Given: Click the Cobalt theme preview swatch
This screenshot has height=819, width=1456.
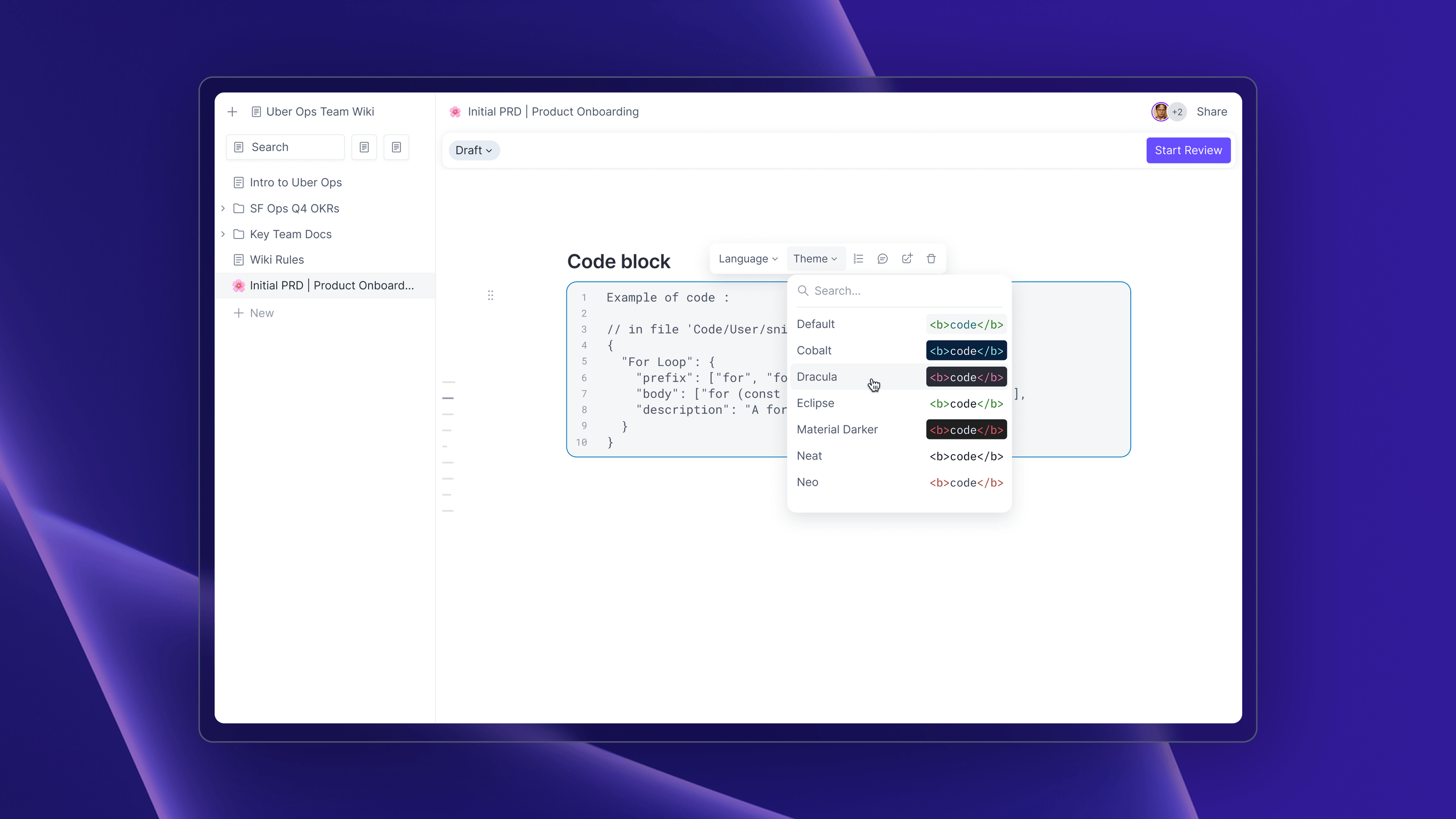Looking at the screenshot, I should click(x=966, y=350).
